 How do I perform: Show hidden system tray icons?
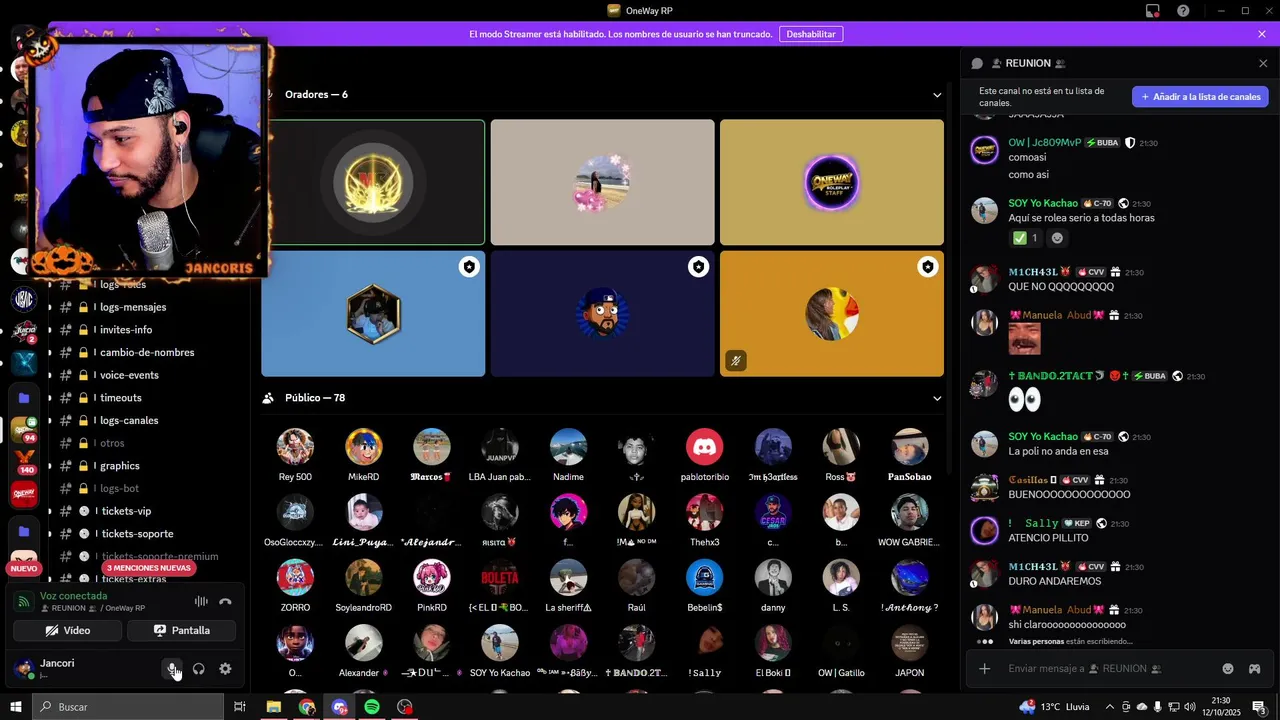[1111, 707]
